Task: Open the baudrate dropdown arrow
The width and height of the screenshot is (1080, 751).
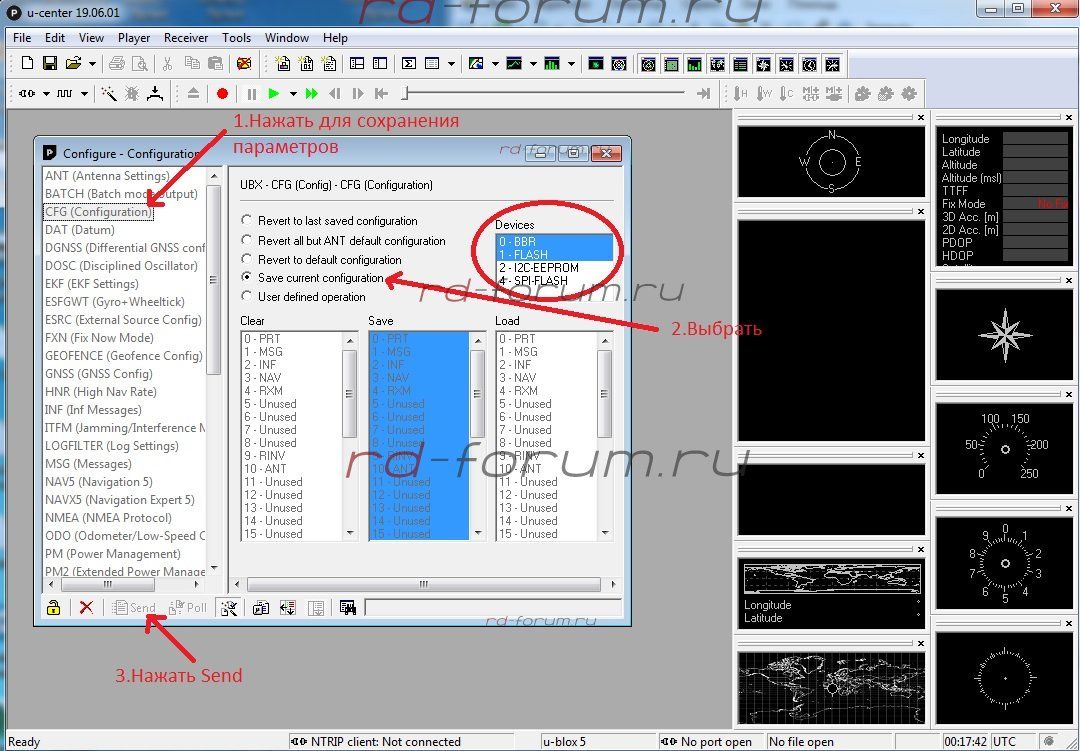Action: [x=85, y=94]
